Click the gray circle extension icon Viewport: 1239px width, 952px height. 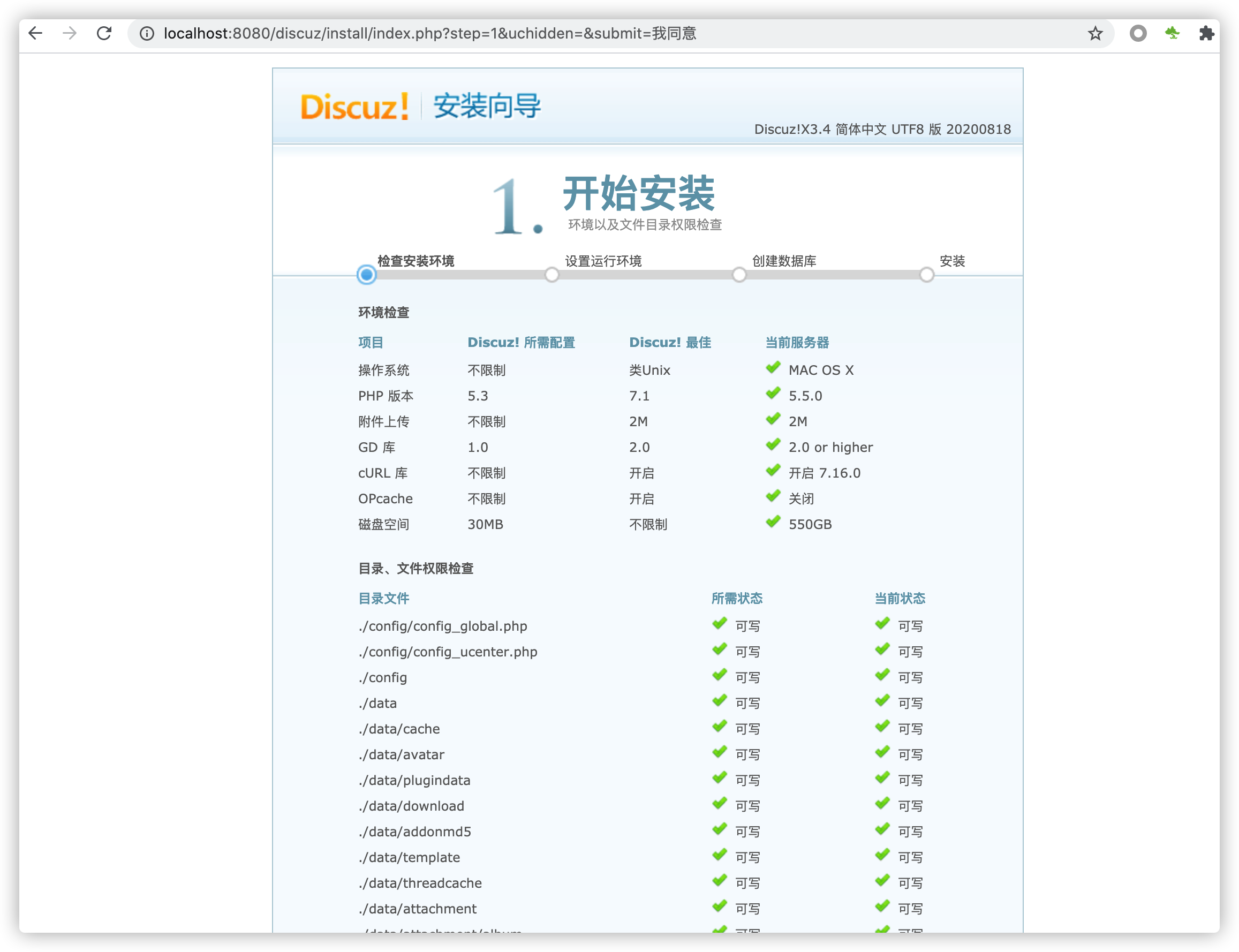pyautogui.click(x=1138, y=33)
